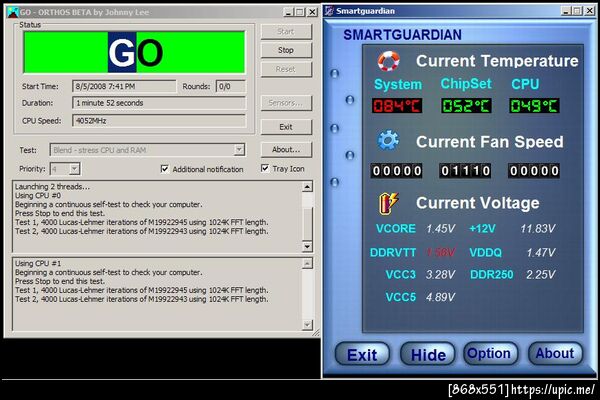Click the DDR250 2.25V value

[540, 274]
